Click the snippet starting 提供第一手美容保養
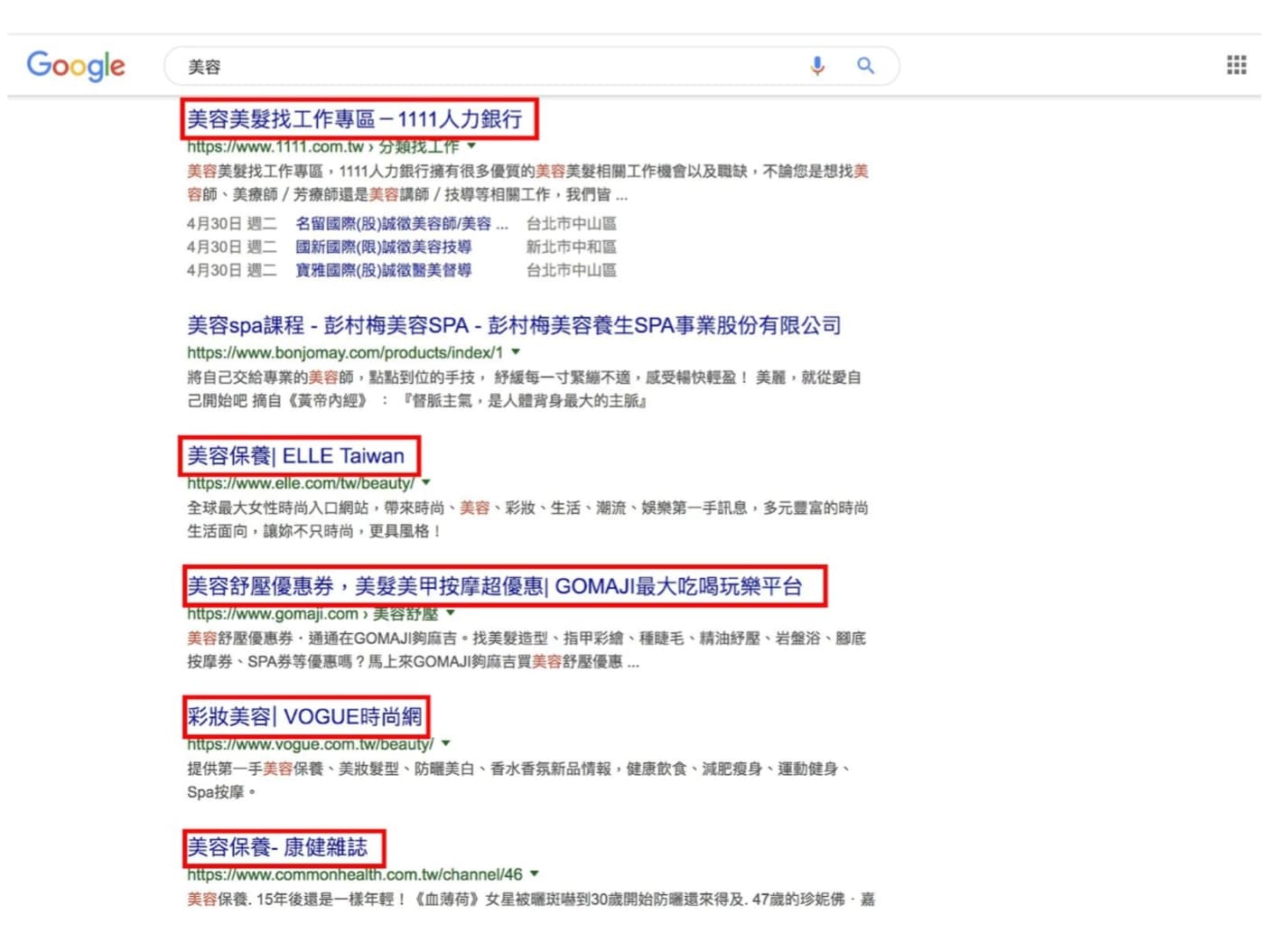The width and height of the screenshot is (1277, 952). (x=519, y=780)
